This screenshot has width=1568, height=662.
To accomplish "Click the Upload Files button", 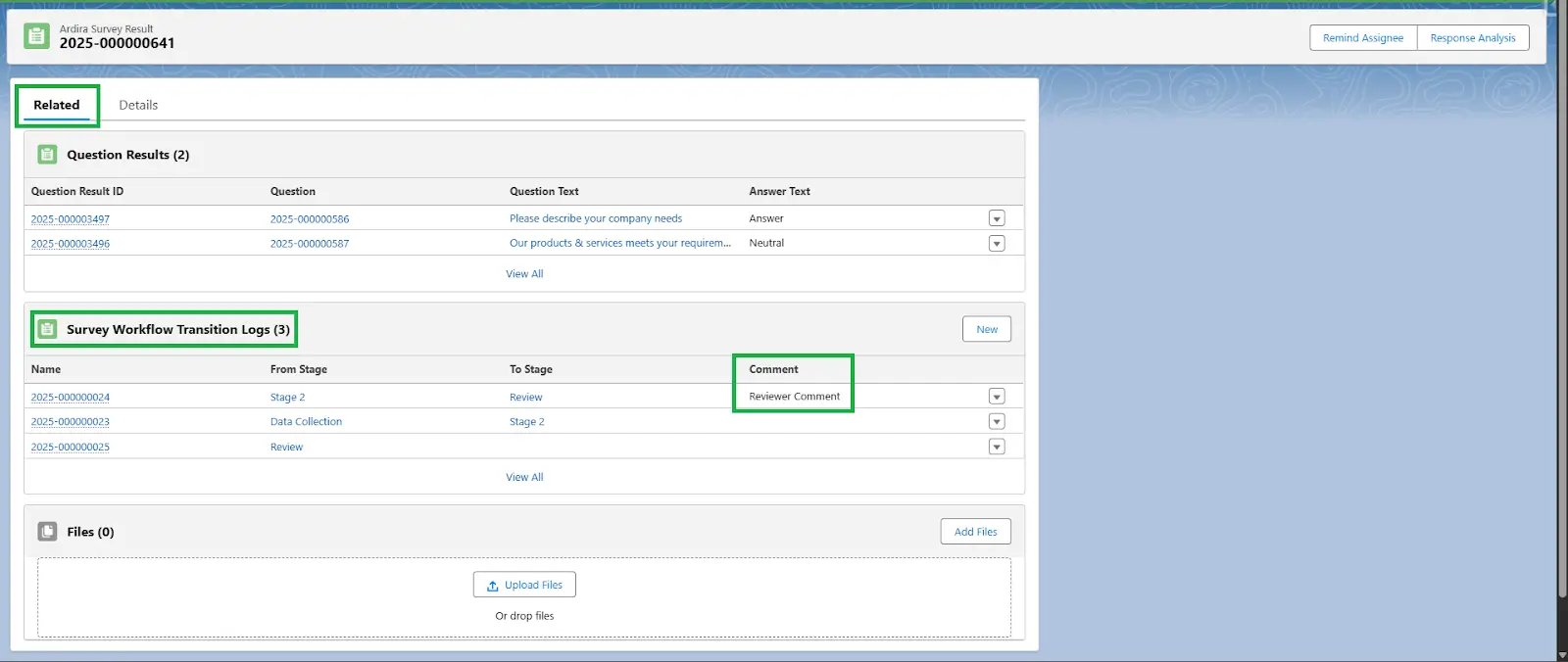I will pos(524,585).
